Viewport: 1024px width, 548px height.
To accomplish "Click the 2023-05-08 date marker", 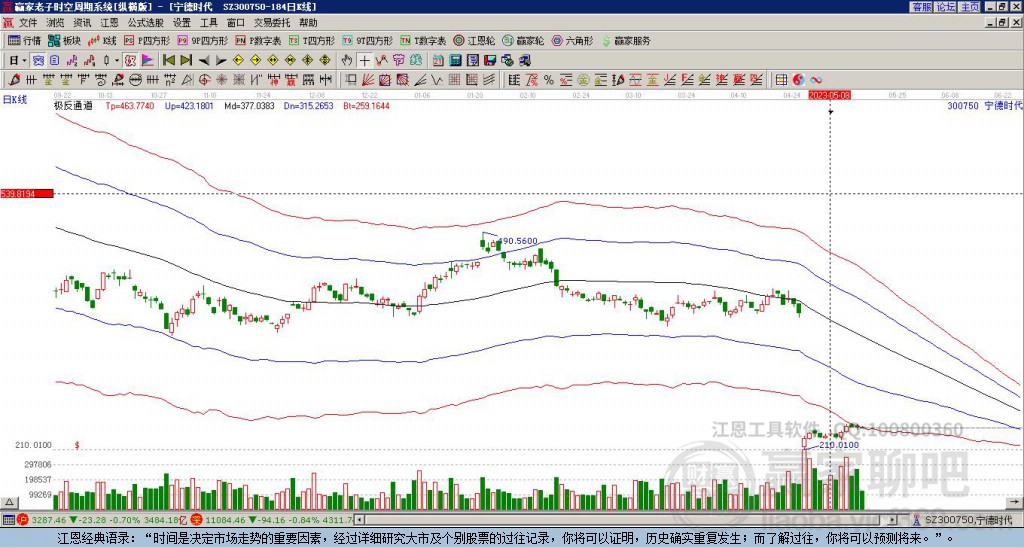I will (x=829, y=95).
